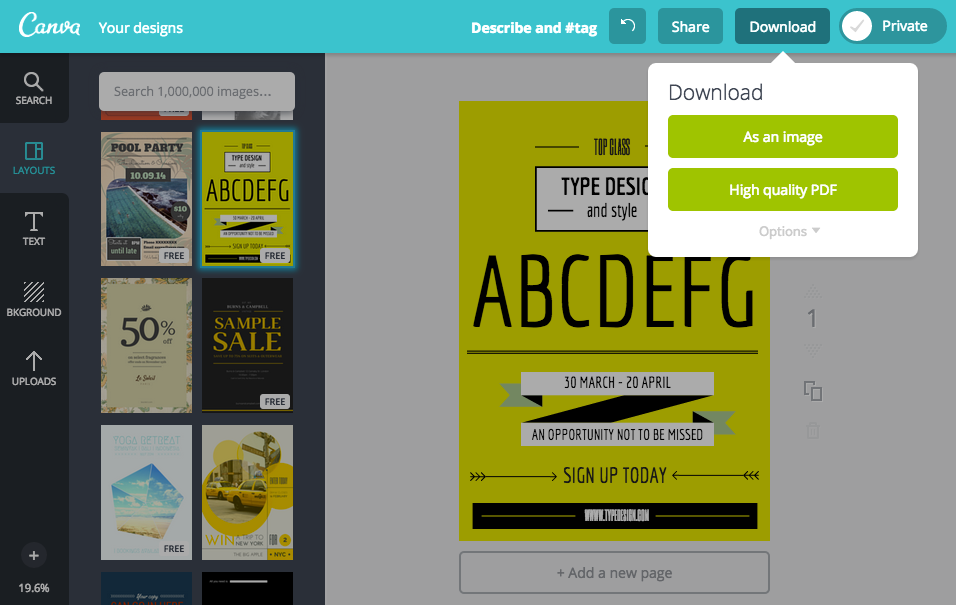
Task: Click Add a new page
Action: click(x=615, y=573)
